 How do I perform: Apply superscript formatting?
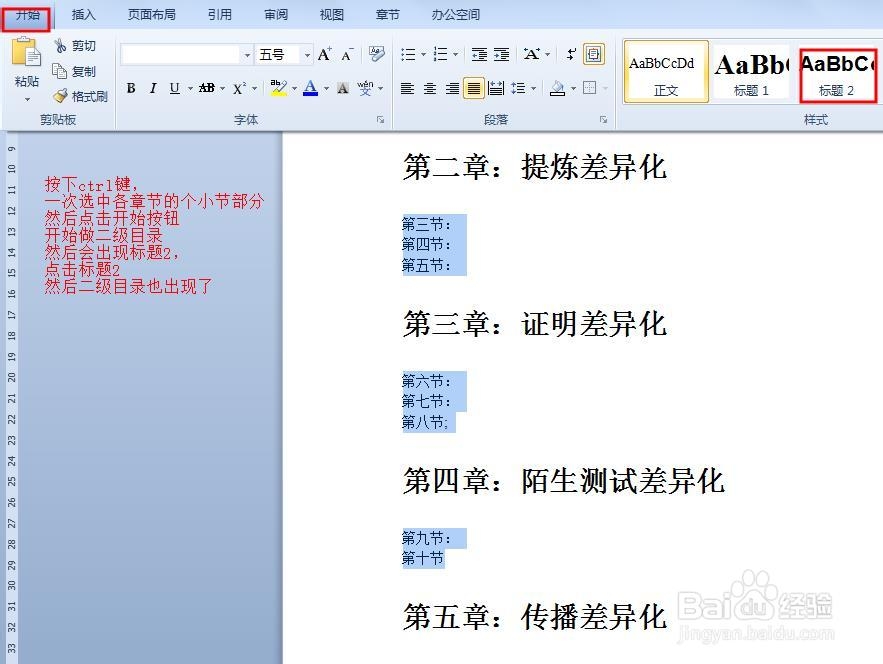pyautogui.click(x=237, y=88)
